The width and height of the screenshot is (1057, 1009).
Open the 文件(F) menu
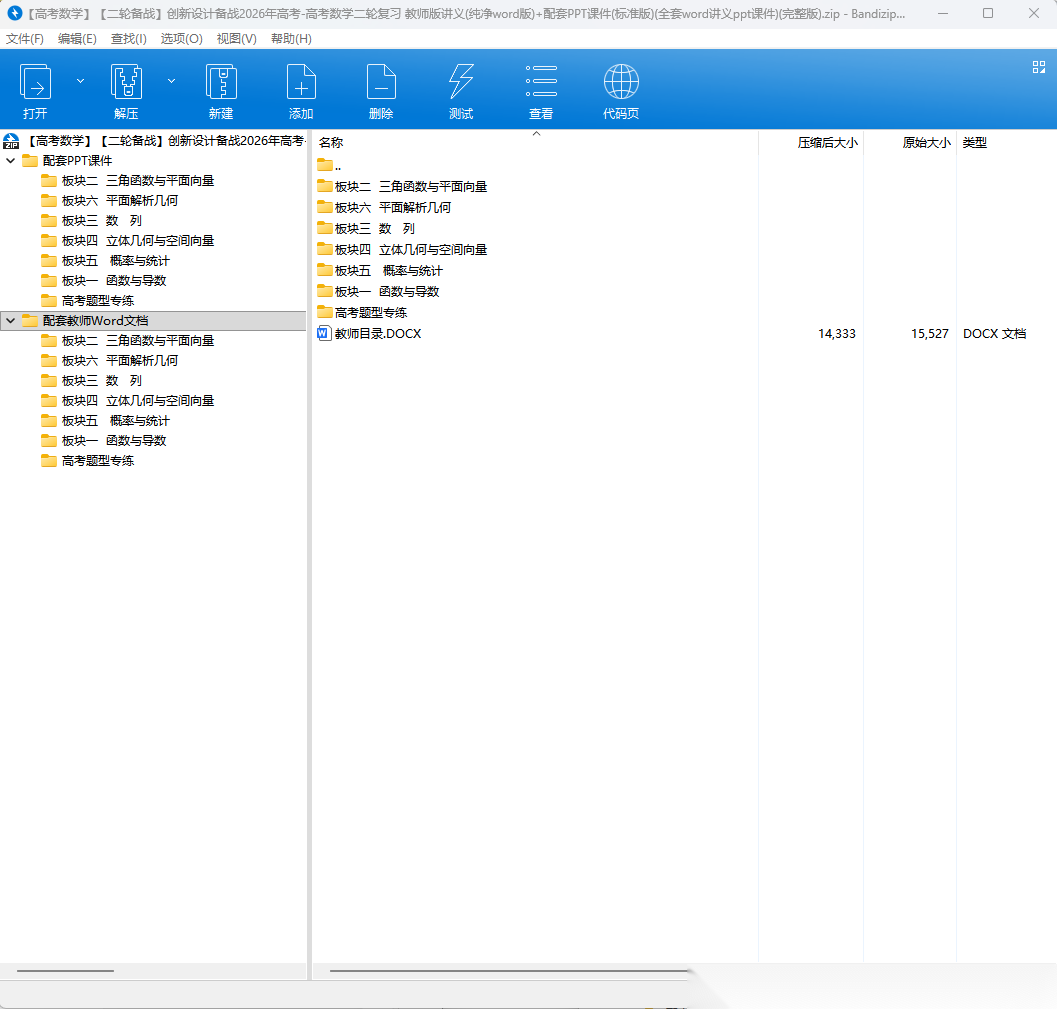coord(25,39)
